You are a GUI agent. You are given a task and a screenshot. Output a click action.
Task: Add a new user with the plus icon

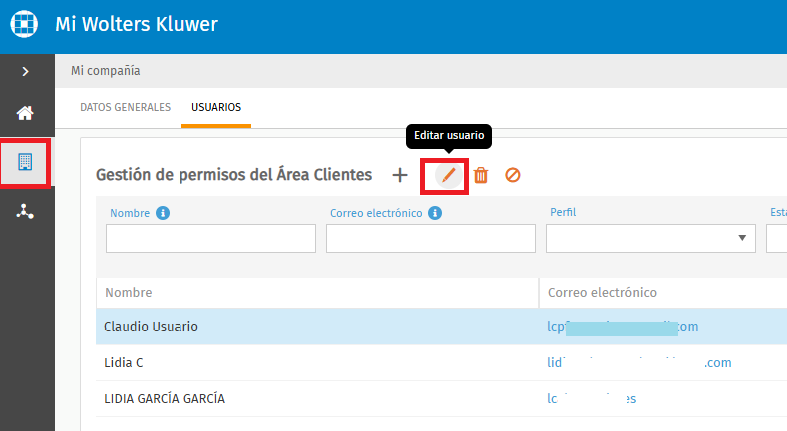click(400, 175)
